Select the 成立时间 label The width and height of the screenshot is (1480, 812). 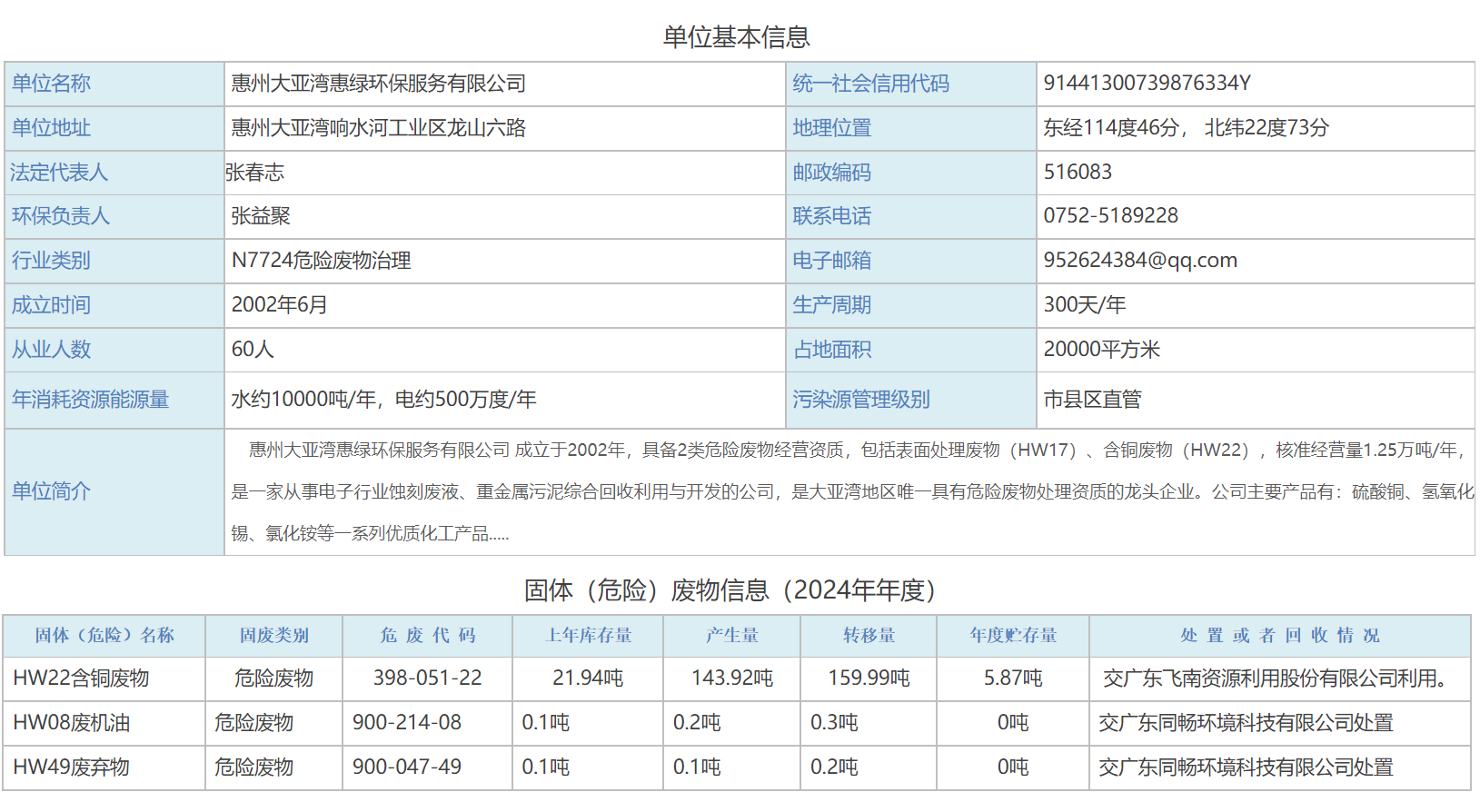click(51, 305)
